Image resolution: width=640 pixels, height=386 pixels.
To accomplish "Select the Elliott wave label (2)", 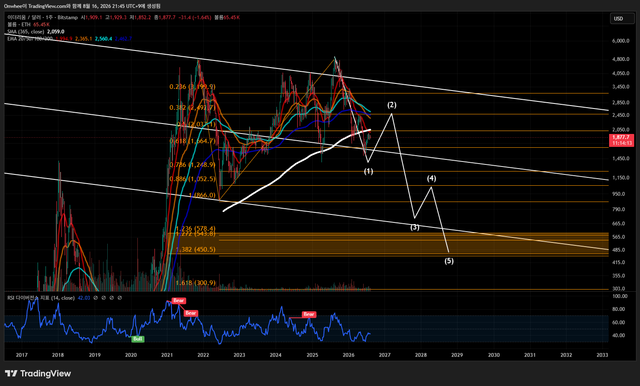I will (391, 105).
